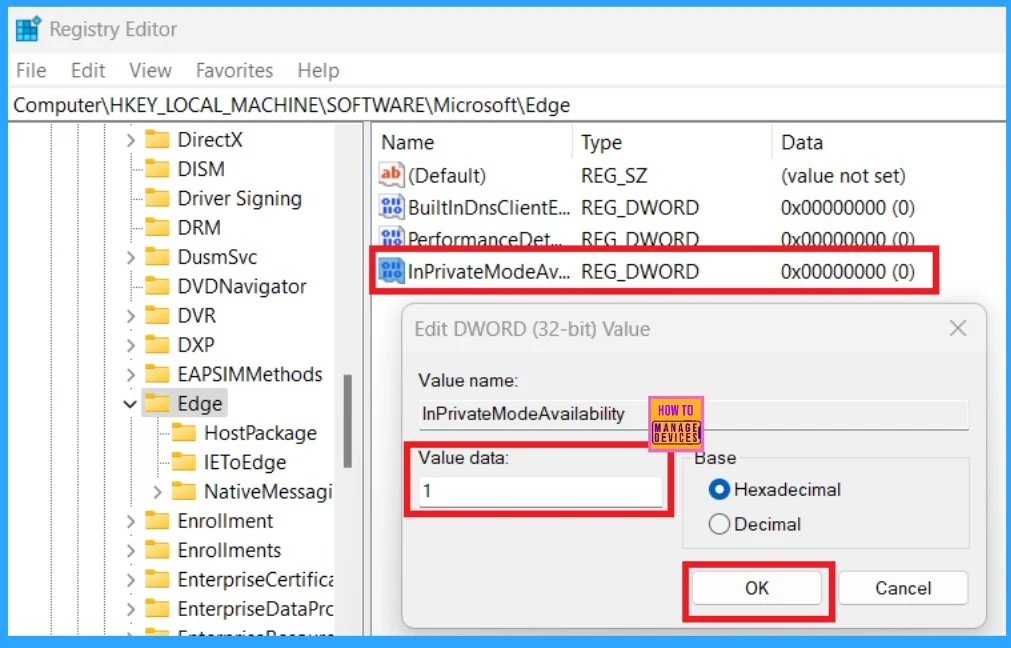Close the Edit DWORD dialog with X
This screenshot has height=648, width=1011.
click(x=958, y=328)
